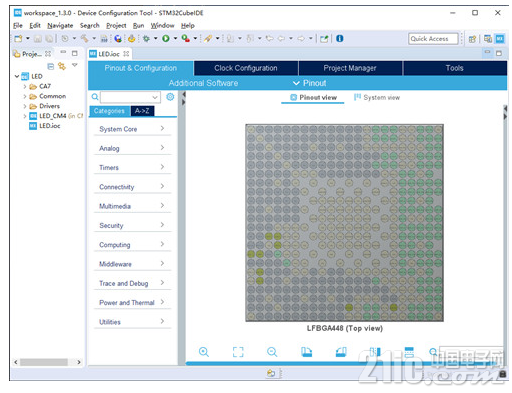This screenshot has width=512, height=393.
Task: Click the Debug bug icon
Action: (x=146, y=39)
